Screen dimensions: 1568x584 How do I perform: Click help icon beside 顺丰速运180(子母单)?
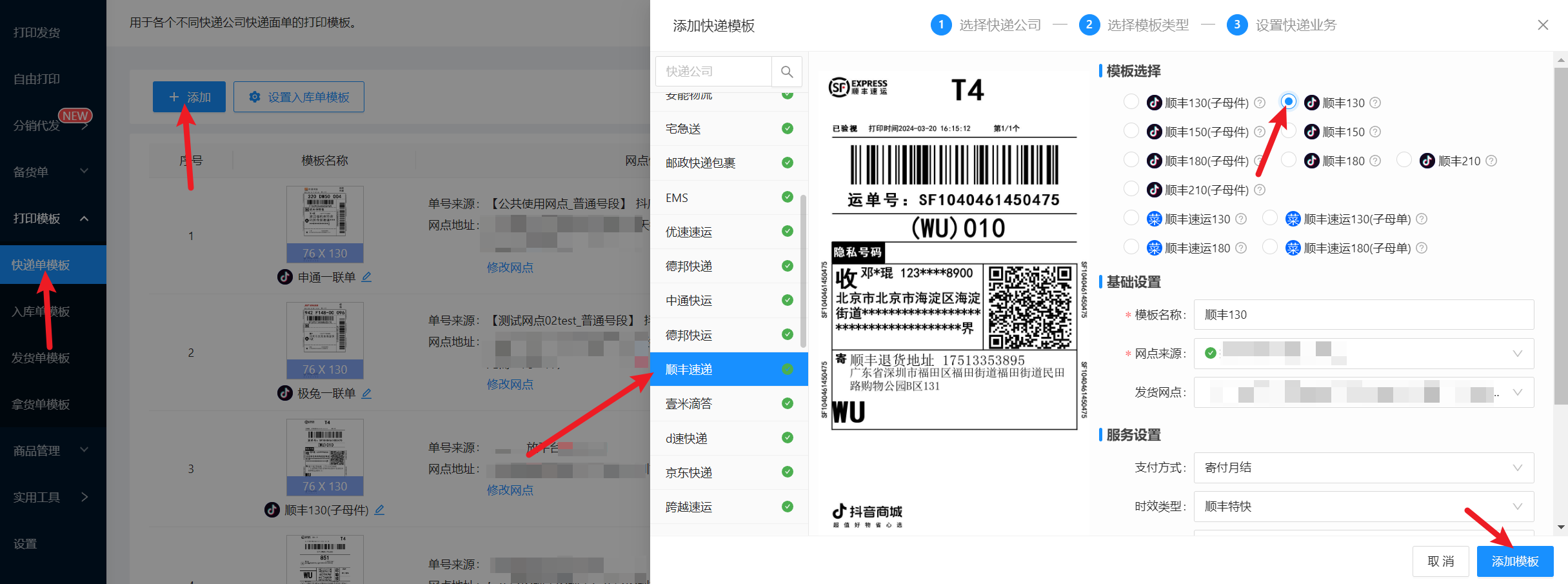[x=1422, y=248]
